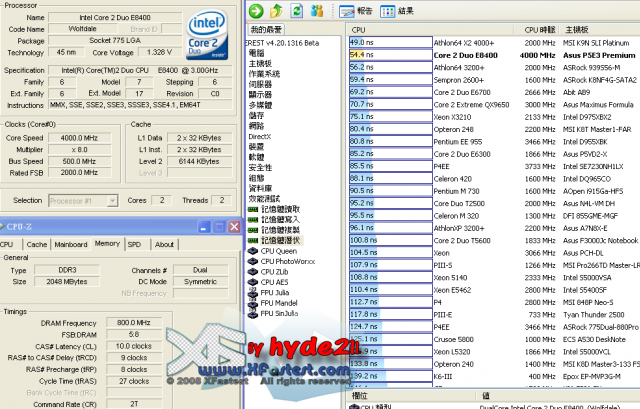Open the 作業系統 operating system tree node

[x=264, y=74]
